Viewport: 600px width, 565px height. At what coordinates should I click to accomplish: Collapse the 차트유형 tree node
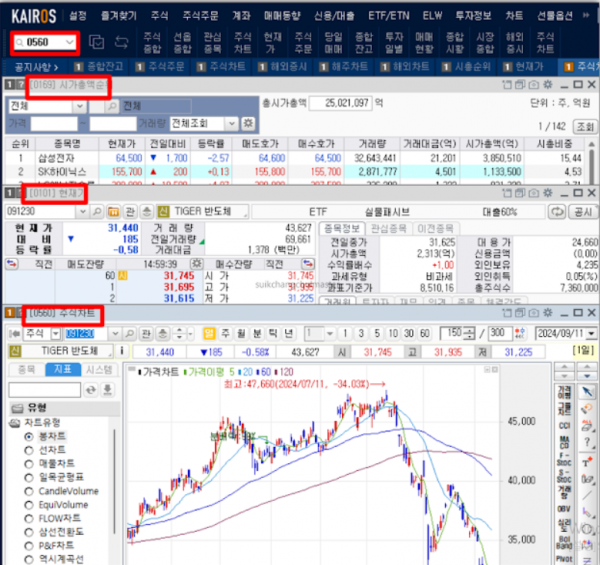click(15, 422)
